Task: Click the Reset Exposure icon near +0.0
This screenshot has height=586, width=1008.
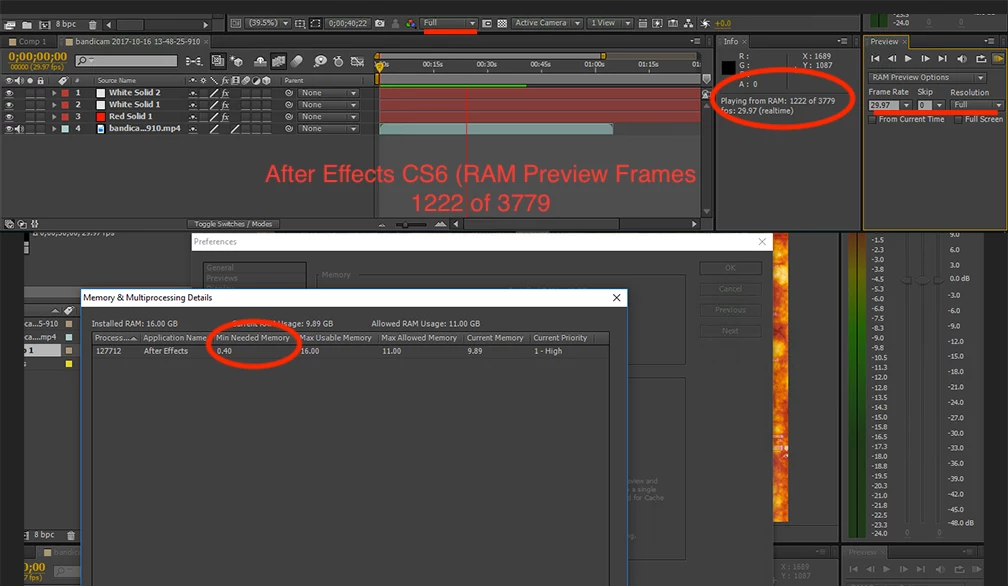Action: [705, 23]
